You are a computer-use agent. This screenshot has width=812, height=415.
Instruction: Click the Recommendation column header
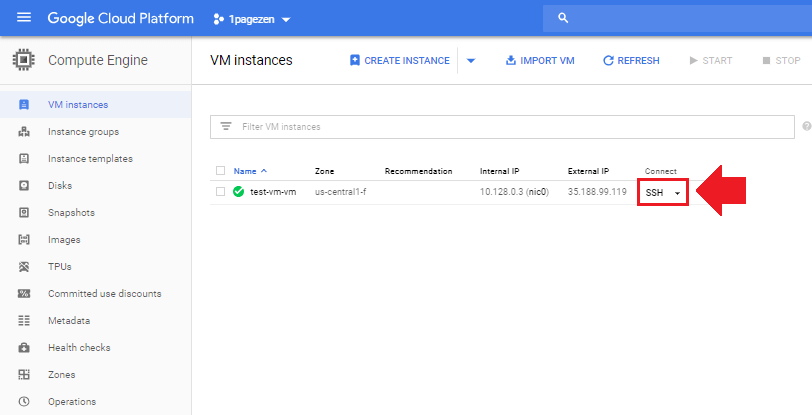point(418,171)
